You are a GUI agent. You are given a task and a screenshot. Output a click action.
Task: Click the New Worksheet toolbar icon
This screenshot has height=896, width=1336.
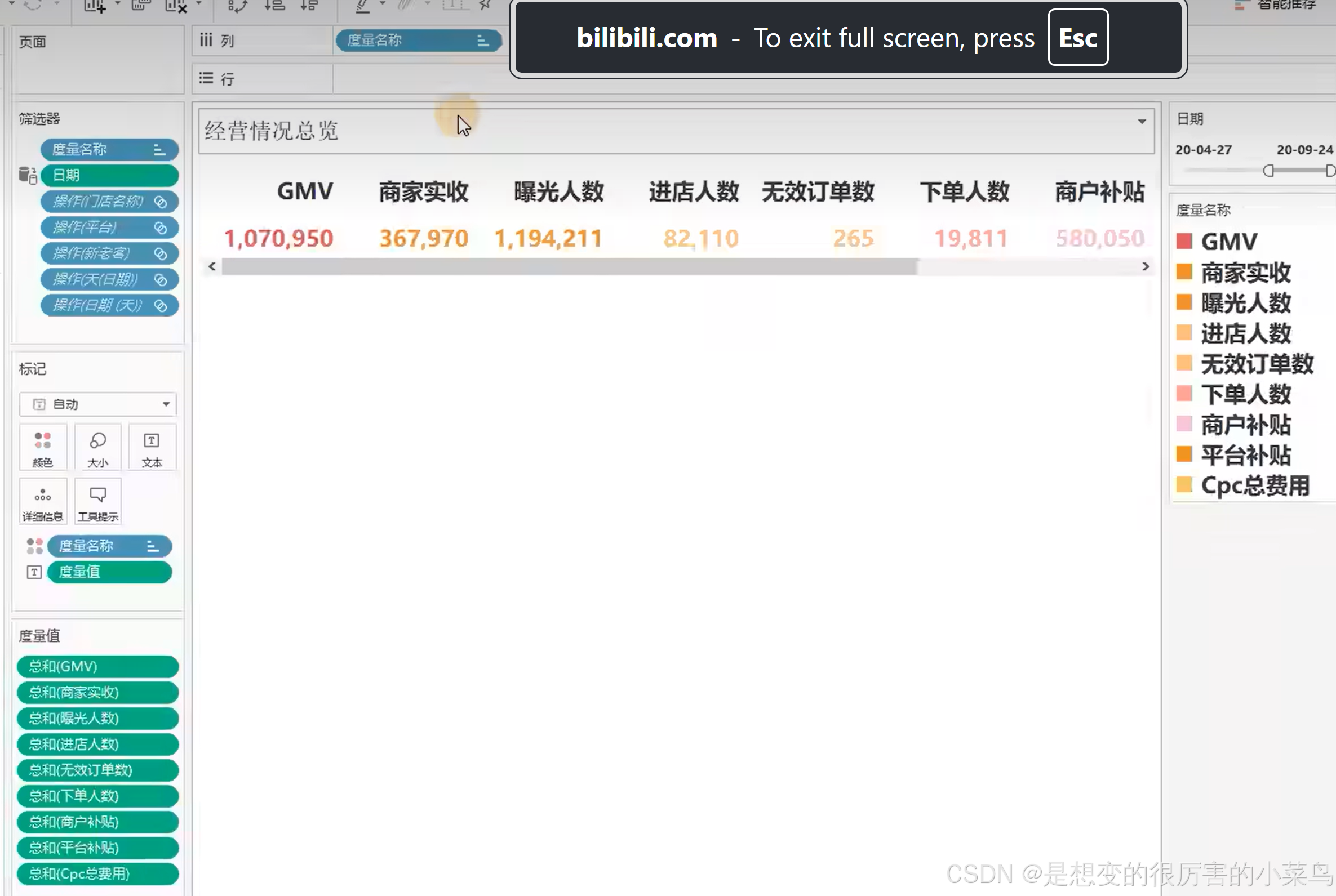[x=95, y=6]
